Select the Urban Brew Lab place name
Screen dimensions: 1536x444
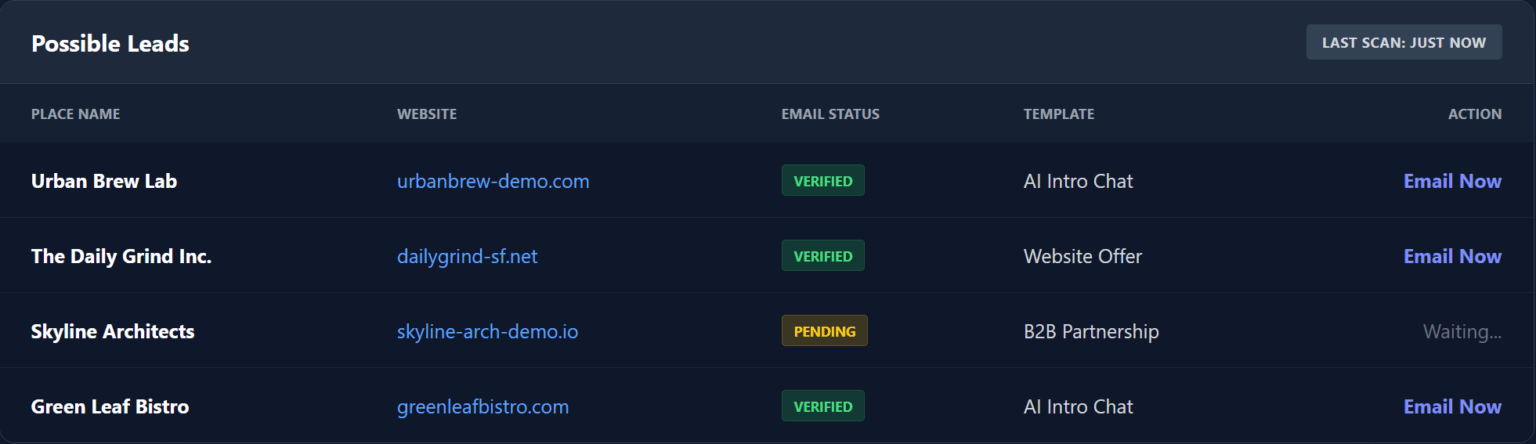(104, 181)
